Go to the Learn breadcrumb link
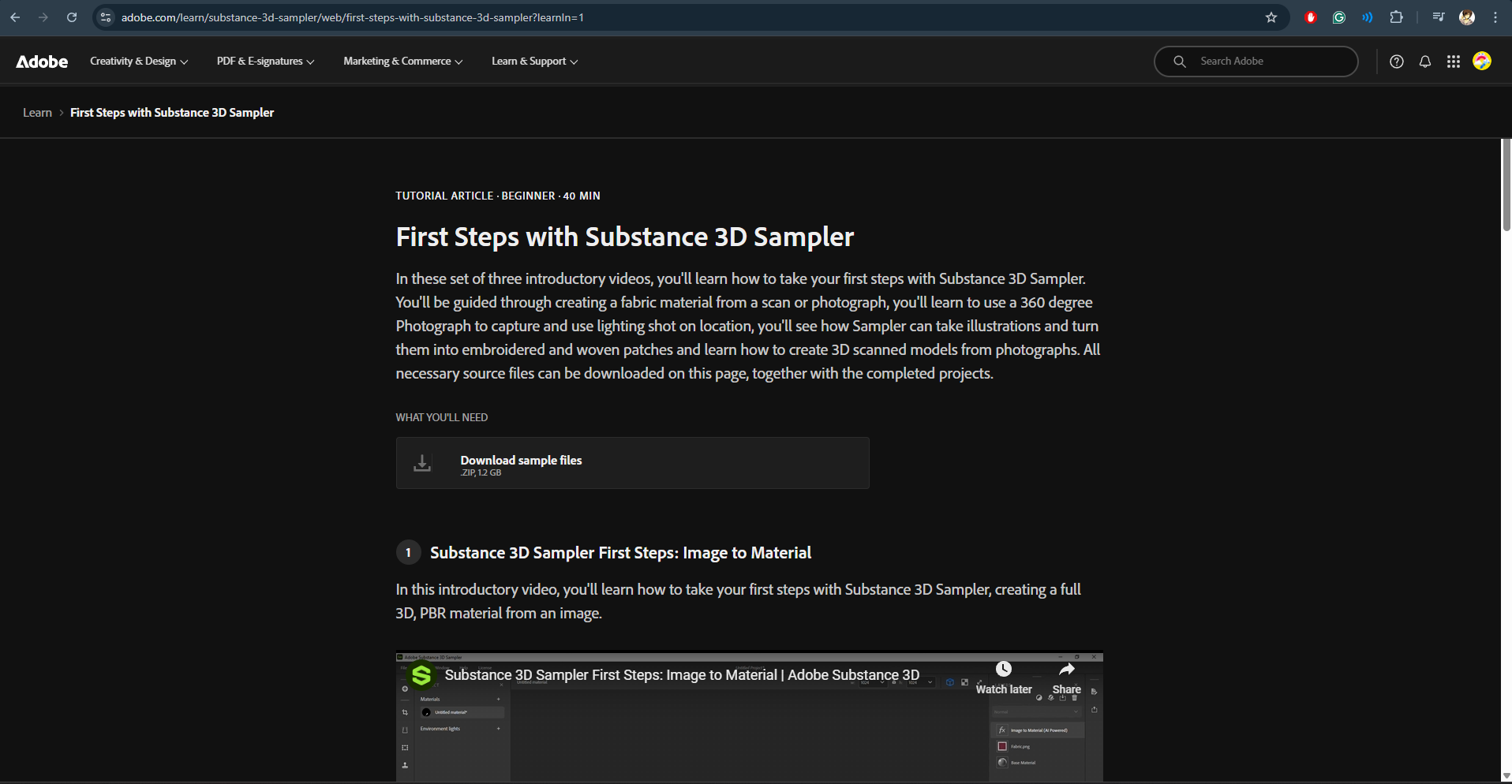Viewport: 1512px width, 784px height. (37, 113)
